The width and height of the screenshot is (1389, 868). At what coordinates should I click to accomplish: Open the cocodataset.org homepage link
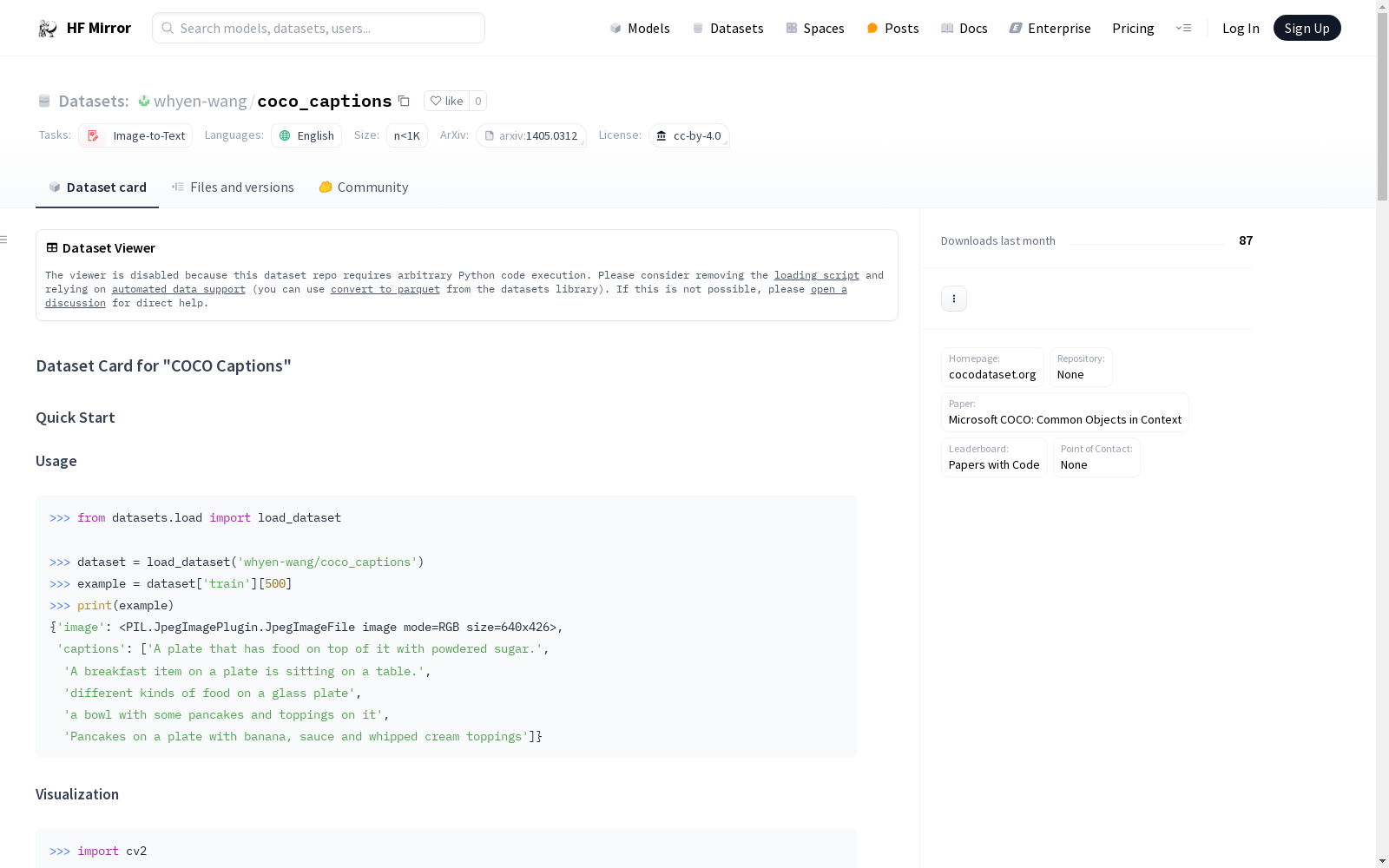(x=992, y=367)
